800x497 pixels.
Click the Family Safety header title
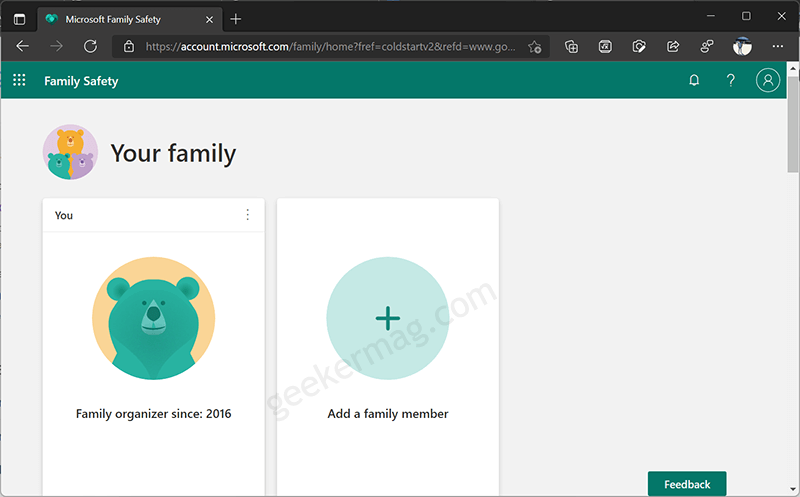tap(81, 81)
